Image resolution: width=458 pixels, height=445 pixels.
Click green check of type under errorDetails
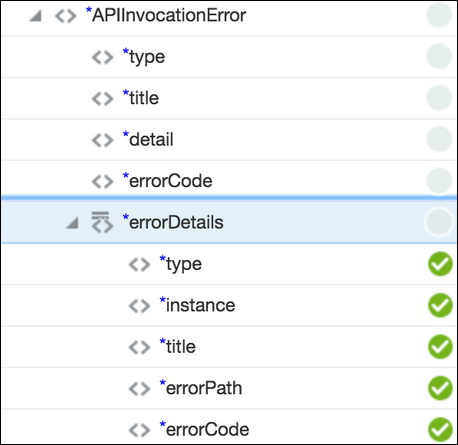440,264
